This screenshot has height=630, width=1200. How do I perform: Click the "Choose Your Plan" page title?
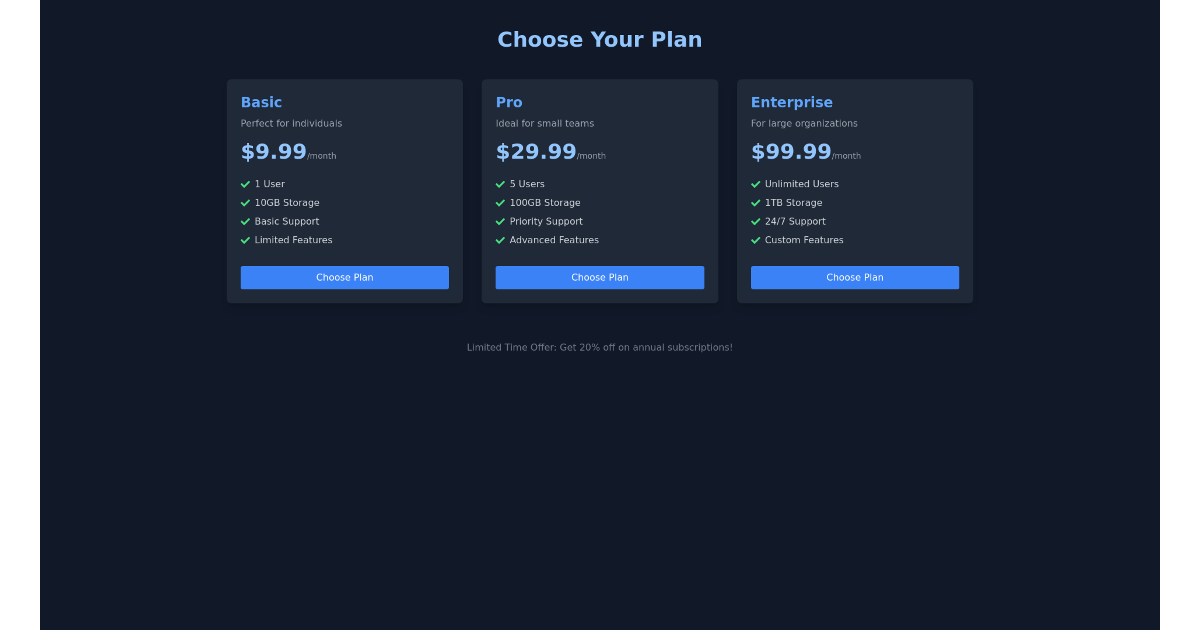(599, 39)
